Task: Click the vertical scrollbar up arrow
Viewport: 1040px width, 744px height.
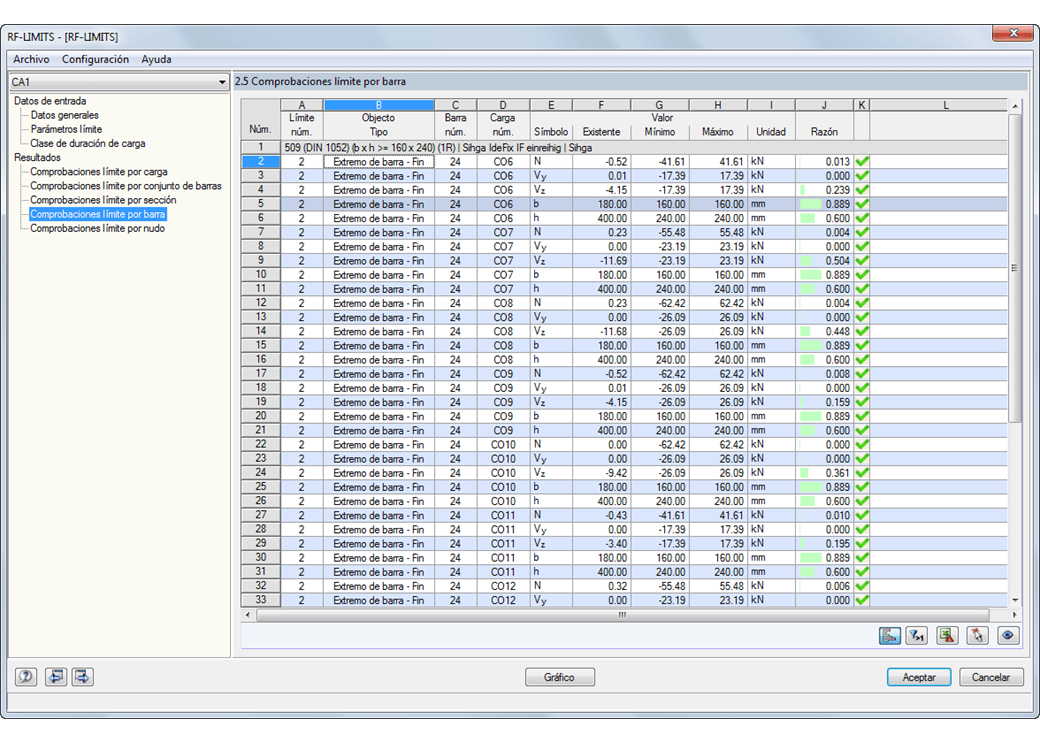Action: point(1015,106)
